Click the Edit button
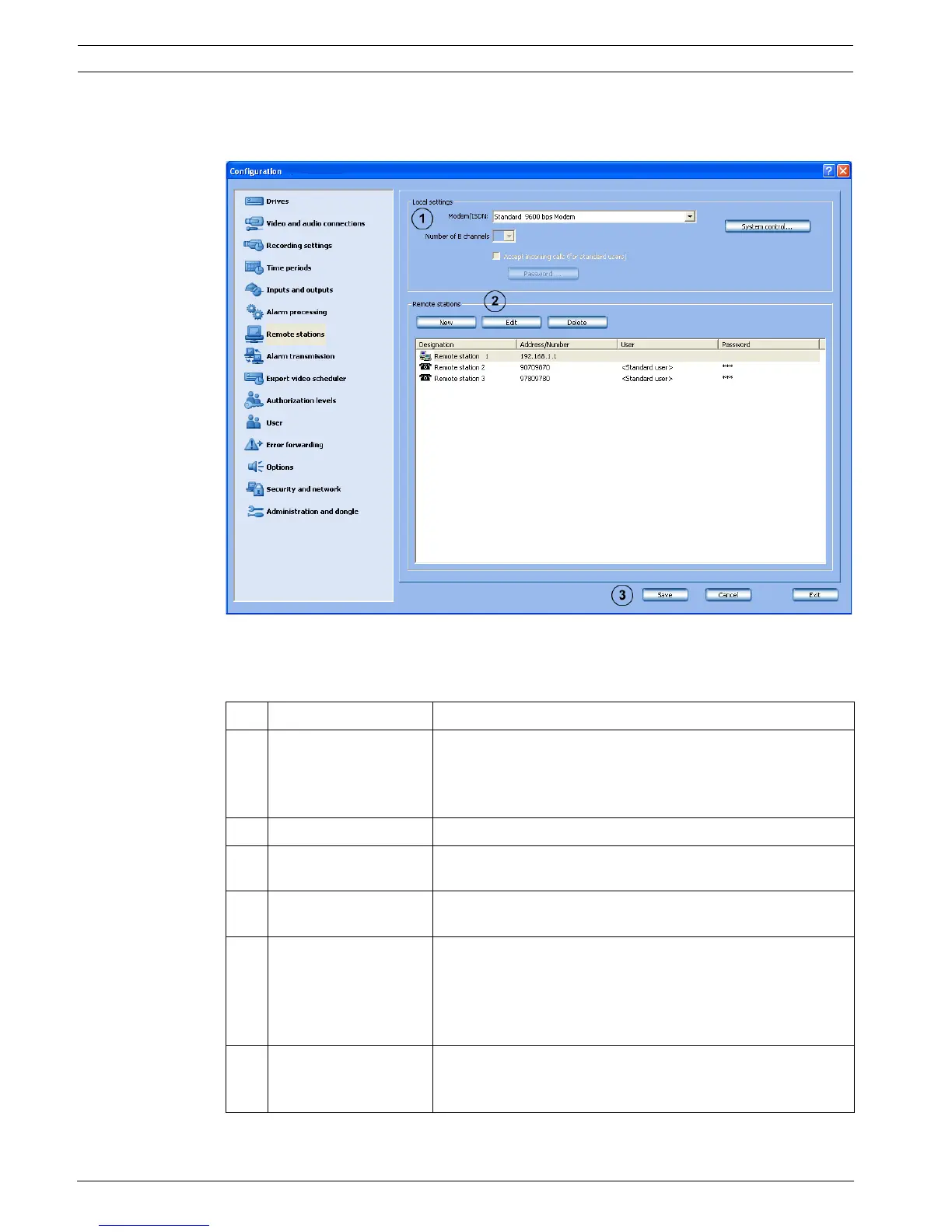Image resolution: width=952 pixels, height=1232 pixels. click(x=512, y=322)
